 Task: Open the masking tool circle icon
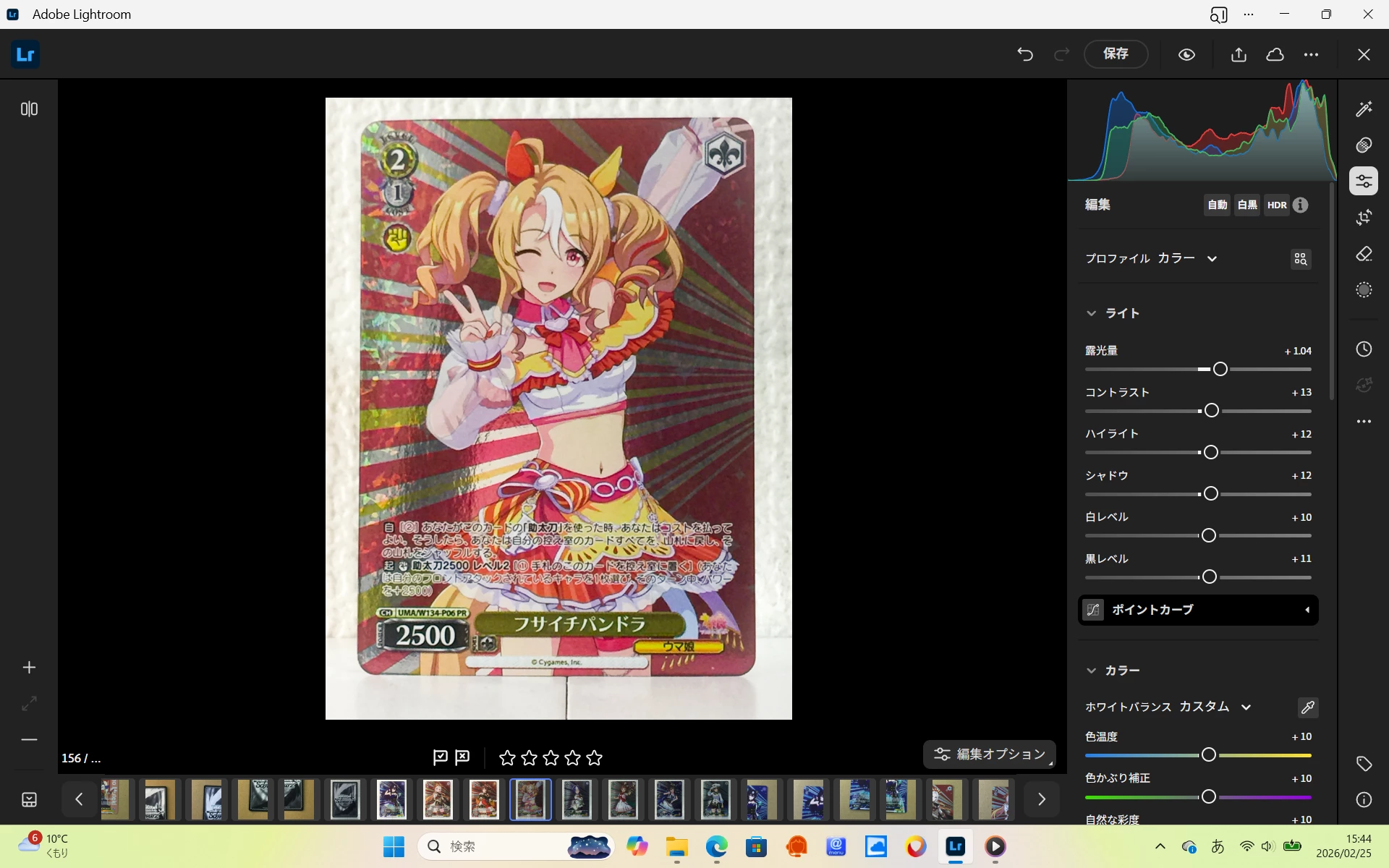(1364, 290)
